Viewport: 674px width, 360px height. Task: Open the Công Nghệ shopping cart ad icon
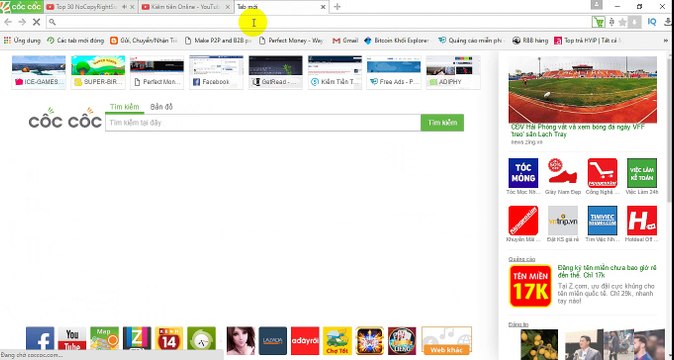pos(602,173)
